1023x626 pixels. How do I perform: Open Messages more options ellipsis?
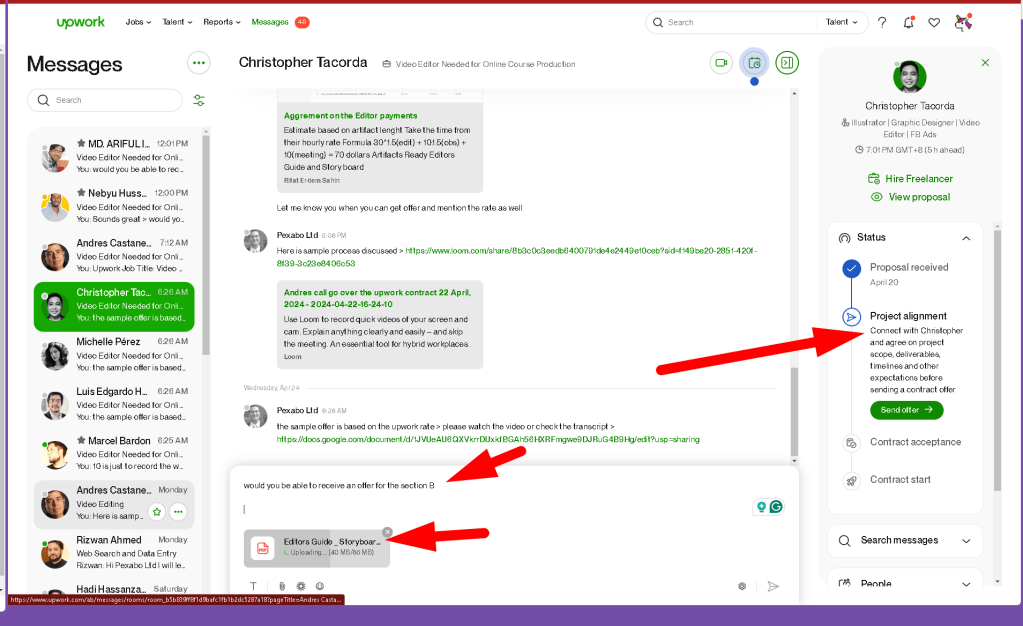pos(198,63)
